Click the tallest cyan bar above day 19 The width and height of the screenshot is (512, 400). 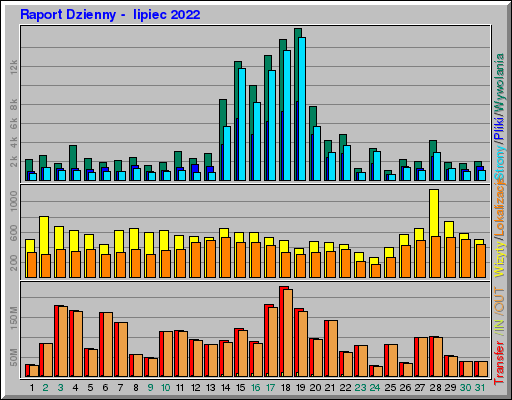(x=302, y=109)
